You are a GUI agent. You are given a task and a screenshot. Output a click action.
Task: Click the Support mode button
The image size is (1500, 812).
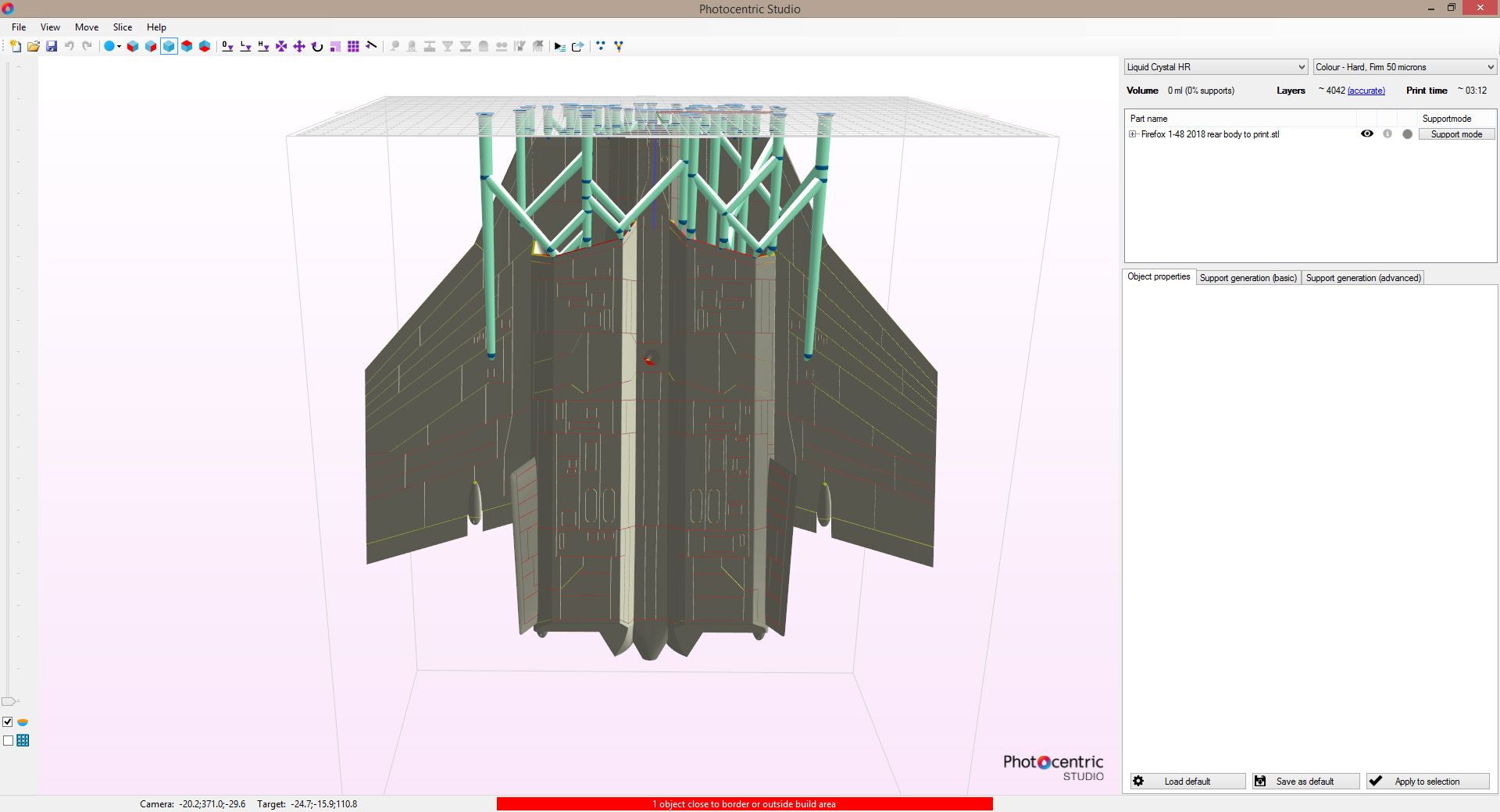tap(1456, 134)
